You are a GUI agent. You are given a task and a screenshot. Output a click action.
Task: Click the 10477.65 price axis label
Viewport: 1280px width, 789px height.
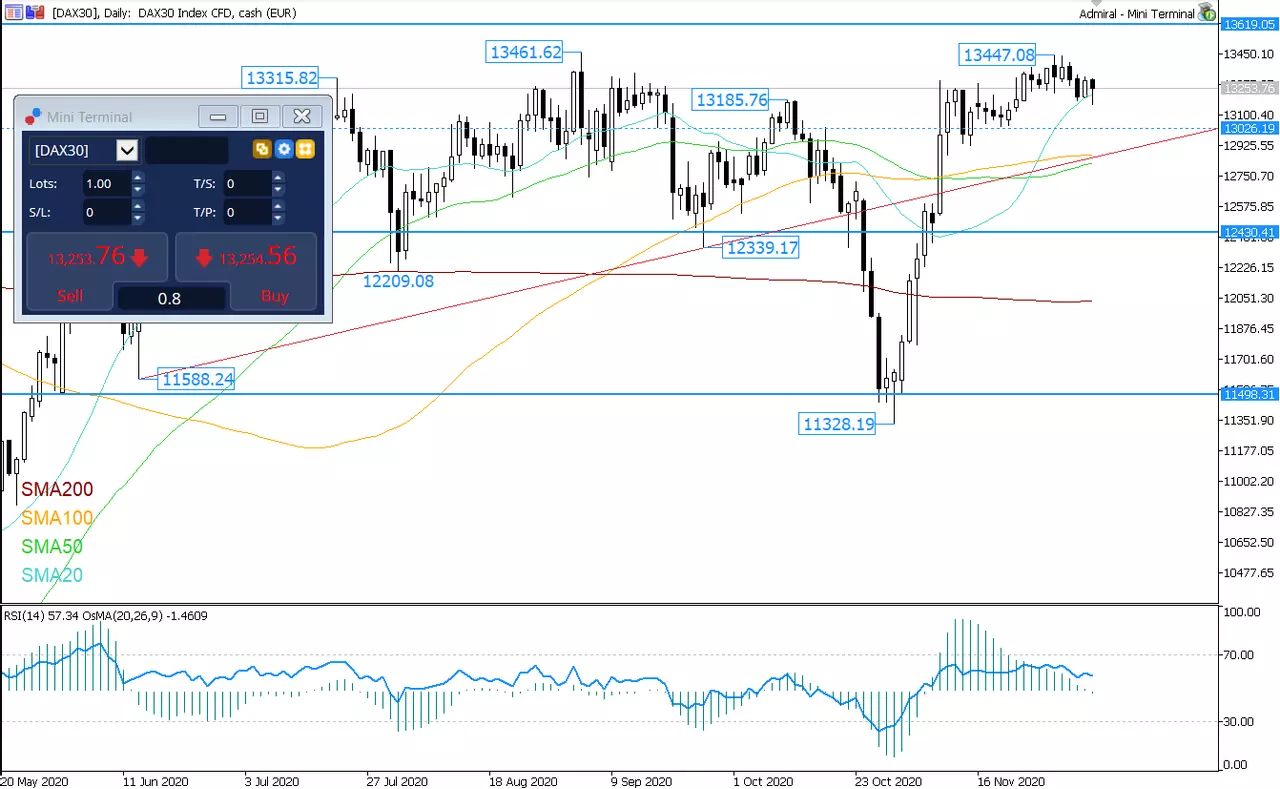tap(1249, 573)
